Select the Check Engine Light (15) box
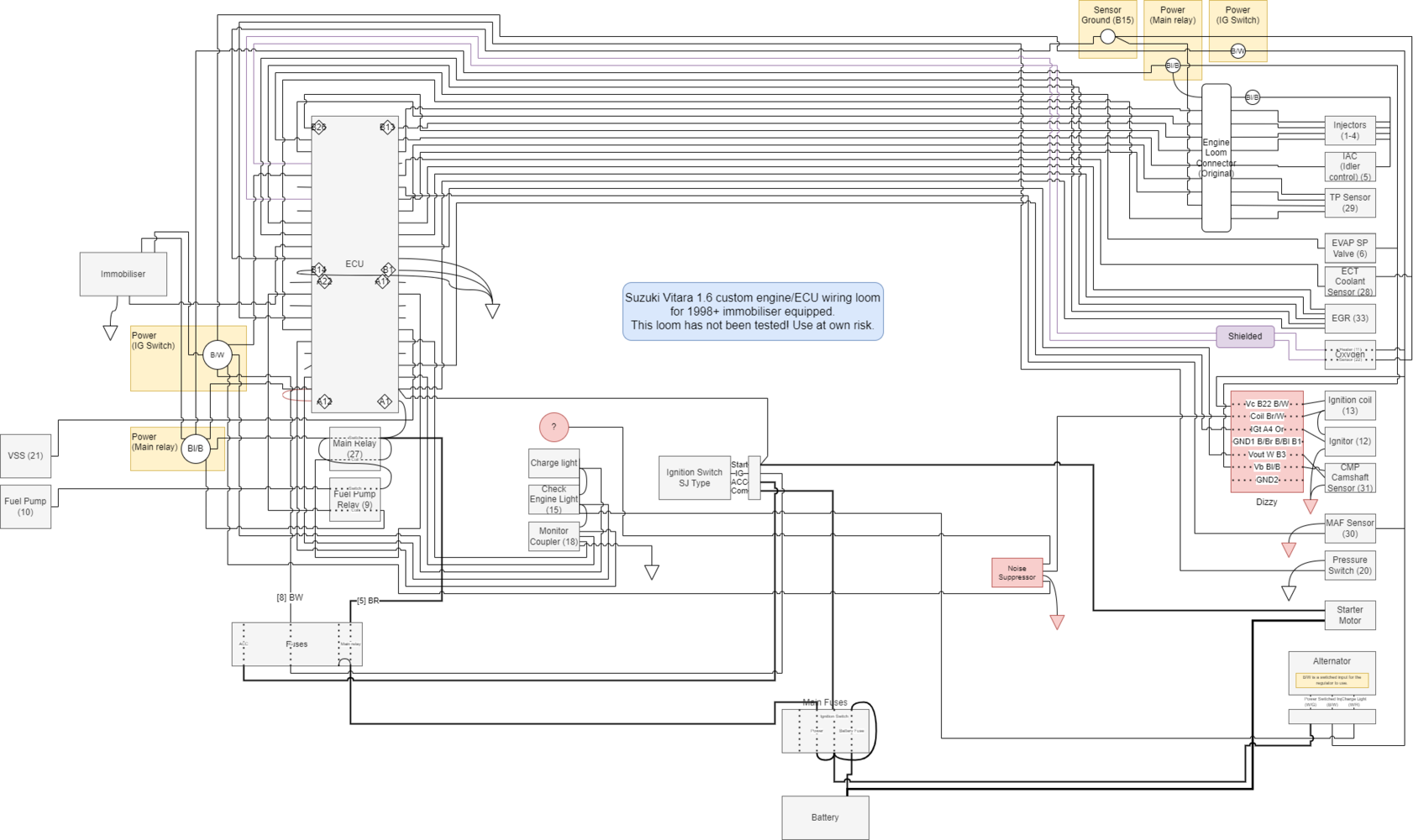 tap(554, 499)
